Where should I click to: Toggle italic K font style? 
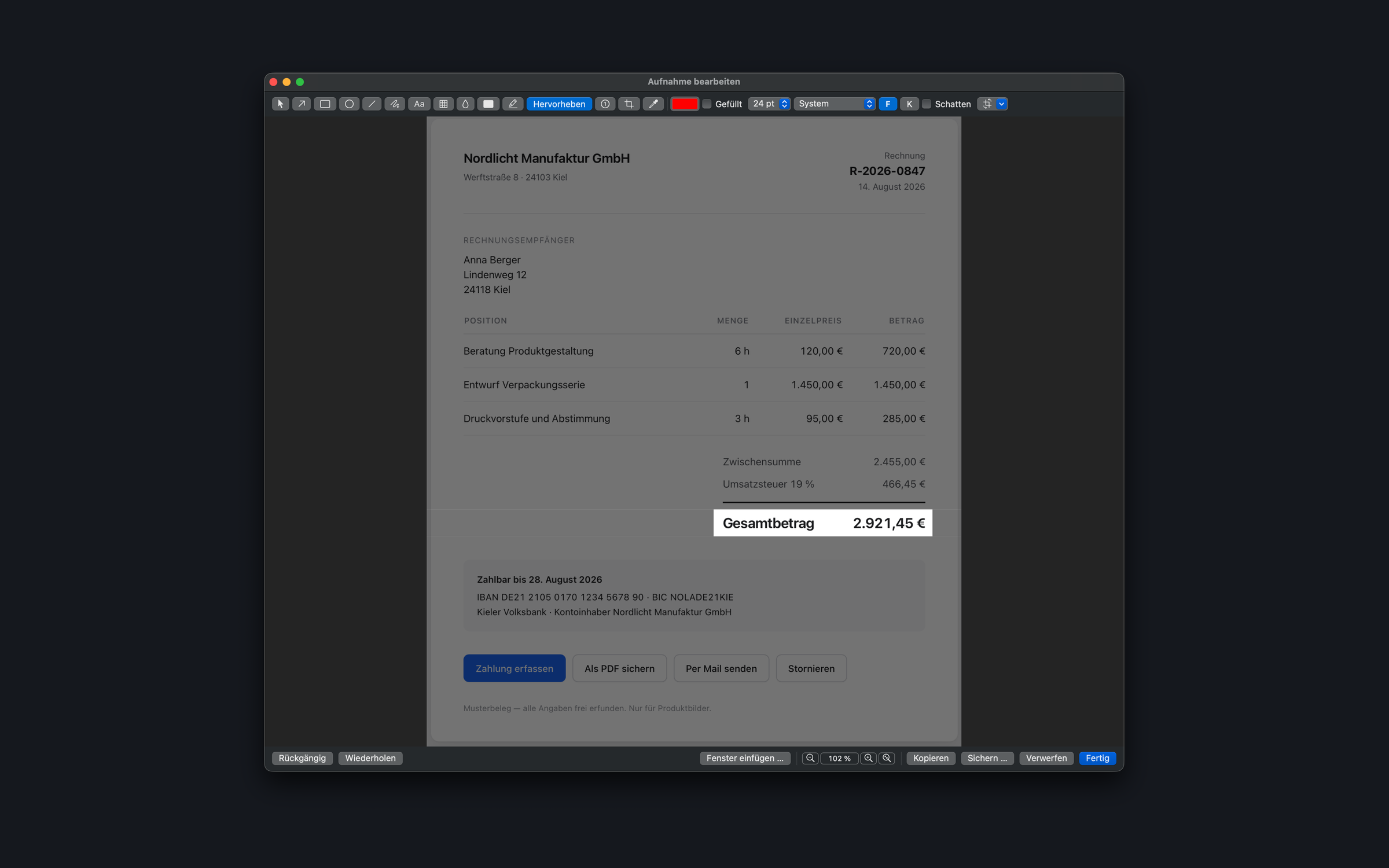click(909, 104)
